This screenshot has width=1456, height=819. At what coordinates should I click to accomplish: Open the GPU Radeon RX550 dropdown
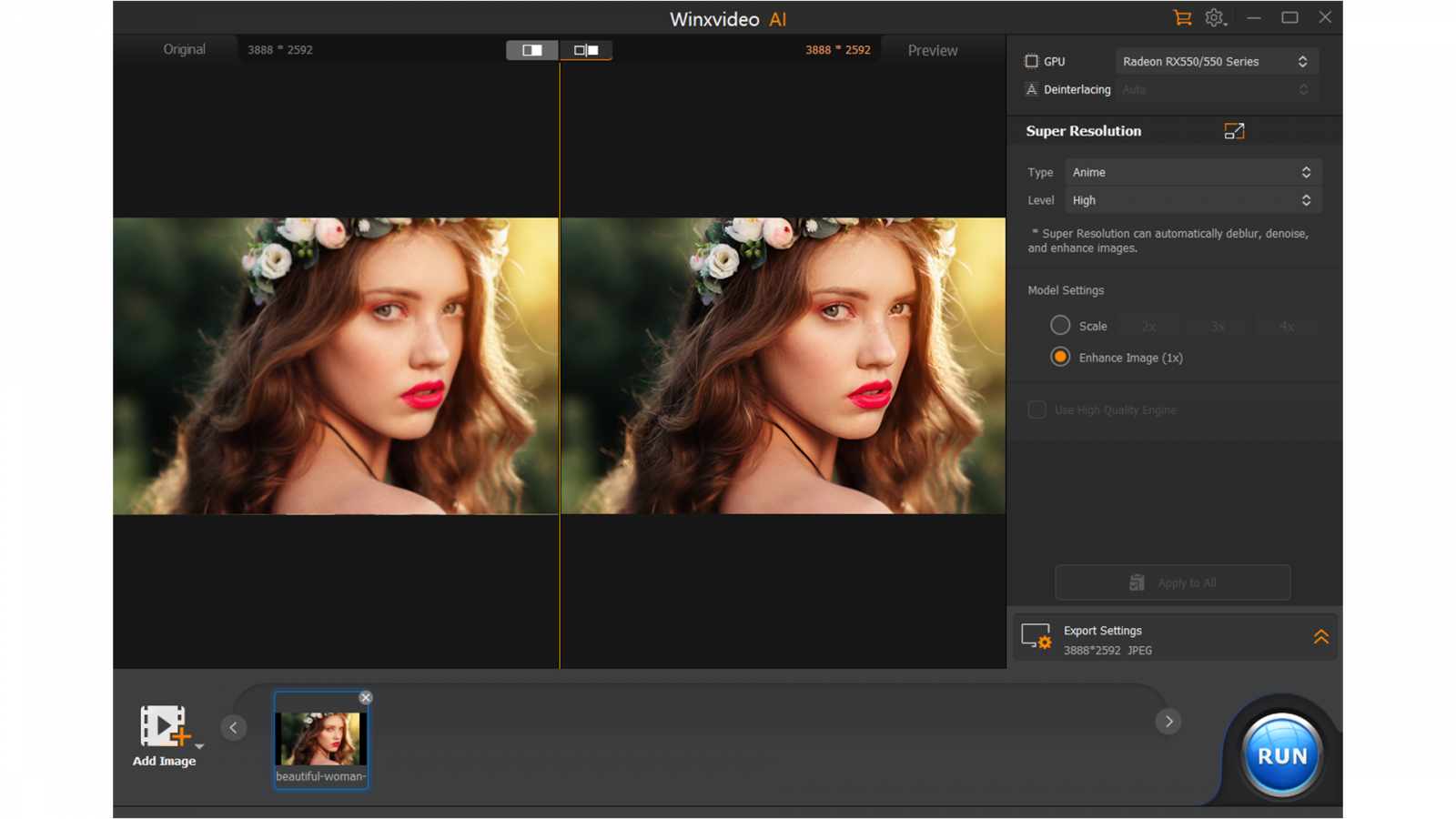pyautogui.click(x=1215, y=61)
